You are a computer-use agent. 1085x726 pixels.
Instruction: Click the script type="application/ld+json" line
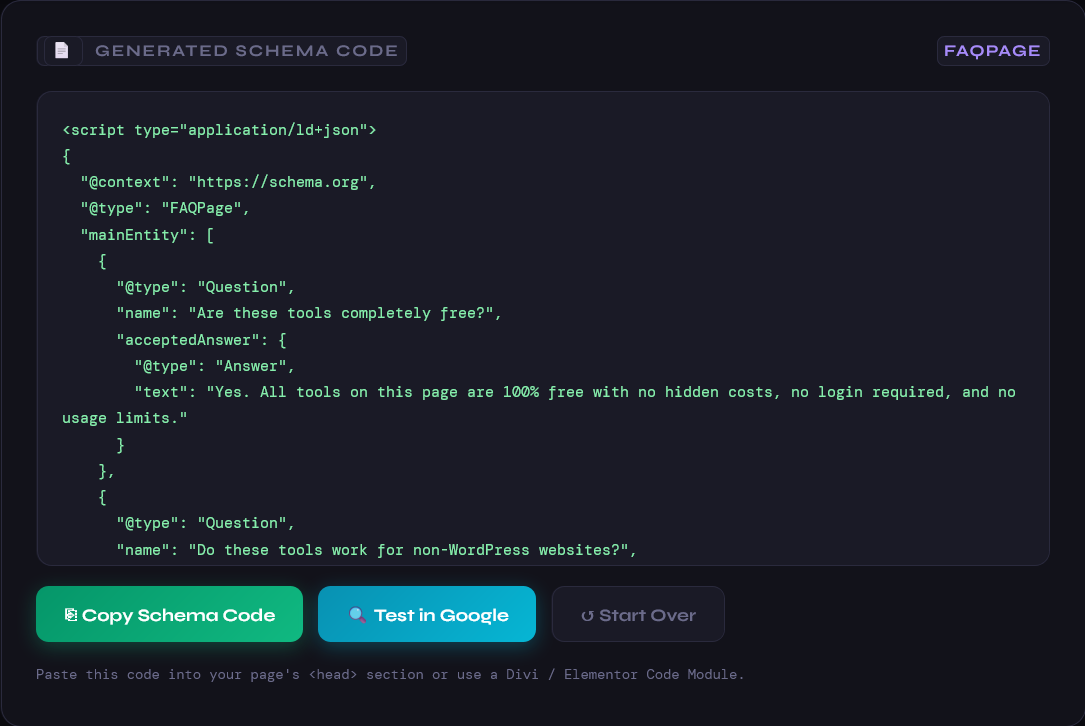[219, 130]
